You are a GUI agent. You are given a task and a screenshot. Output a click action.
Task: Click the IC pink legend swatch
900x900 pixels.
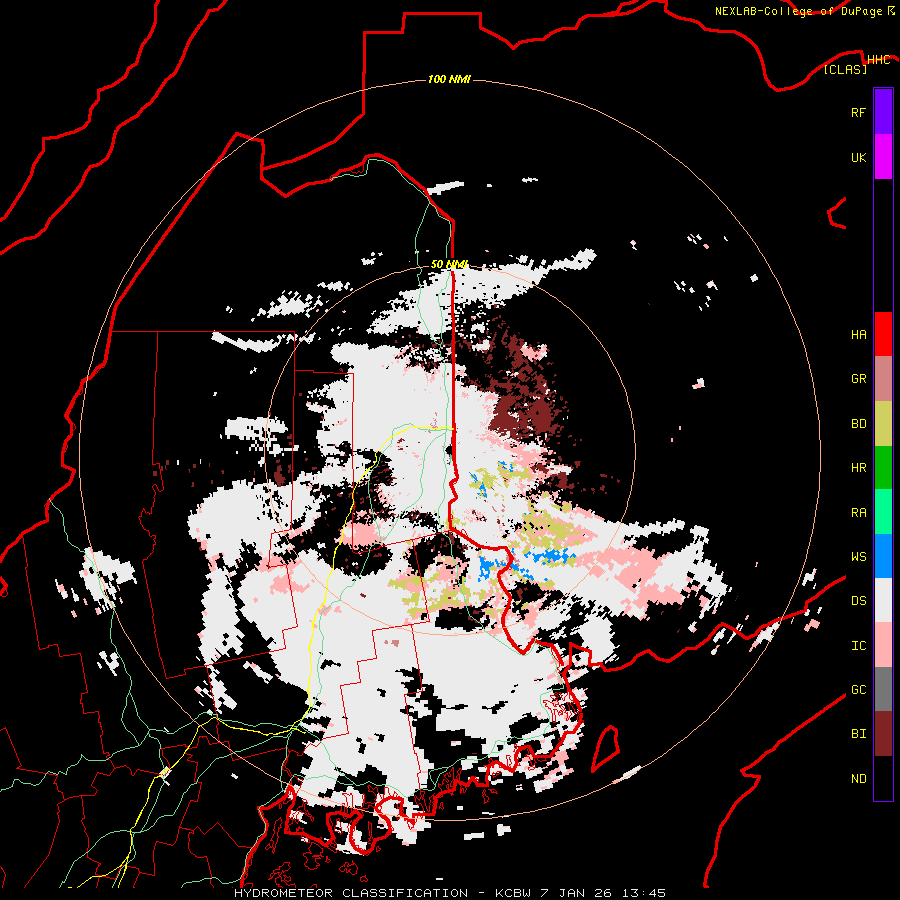coord(883,645)
